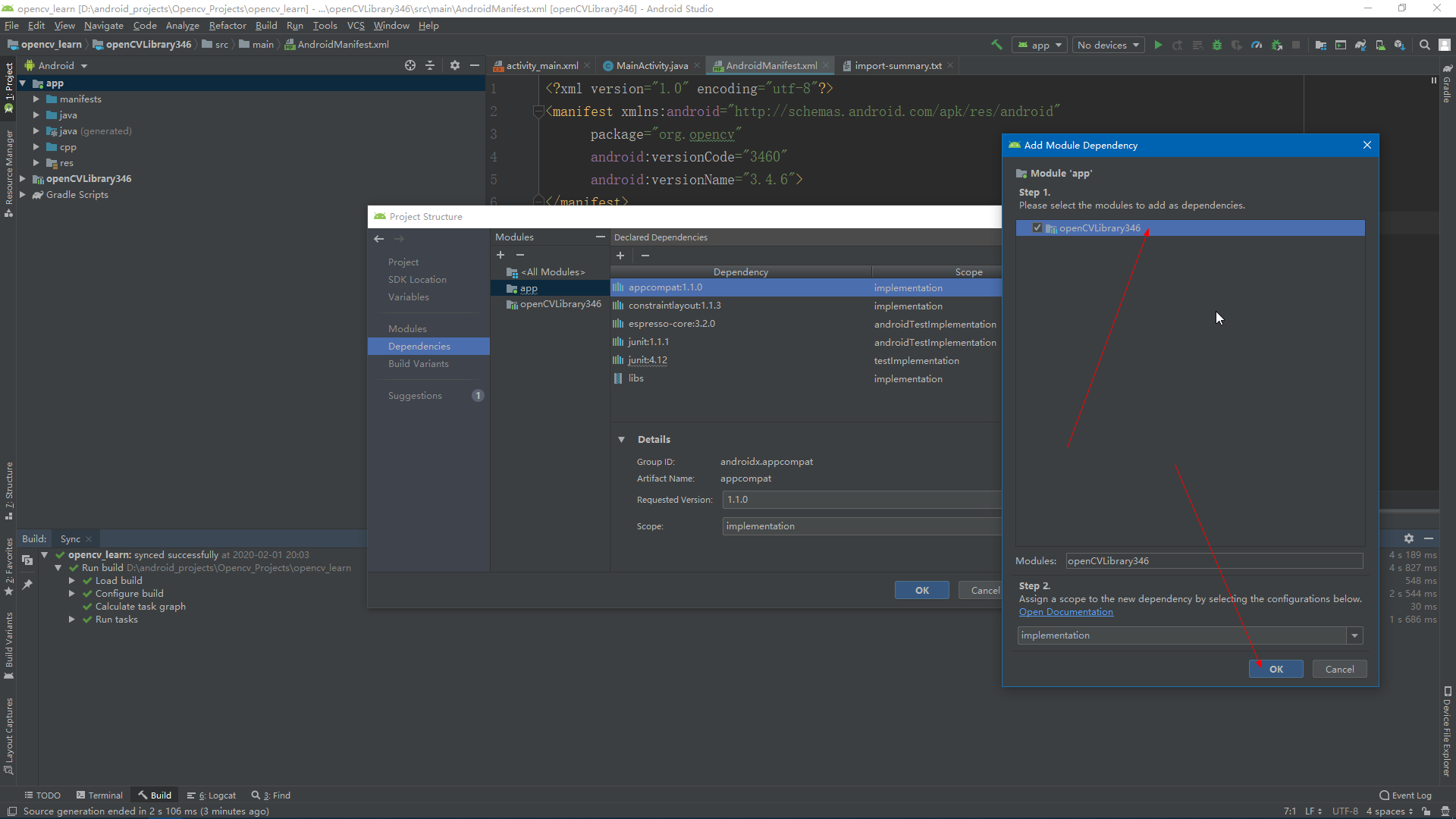
Task: Click OK in Add Module Dependency dialog
Action: click(x=1276, y=669)
